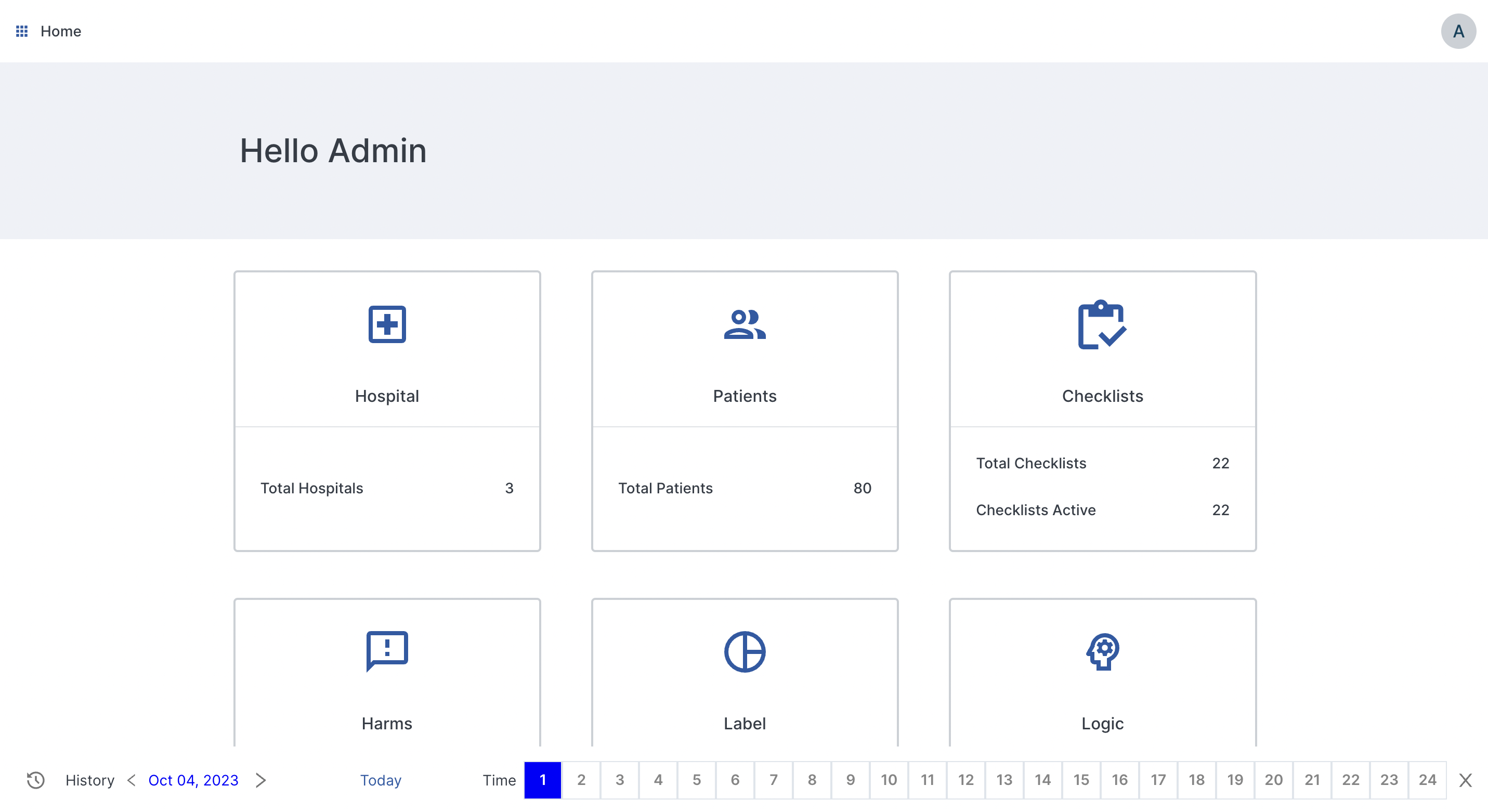Screen dimensions: 1488x812
Task: Advance to next date with right chevron
Action: point(260,780)
